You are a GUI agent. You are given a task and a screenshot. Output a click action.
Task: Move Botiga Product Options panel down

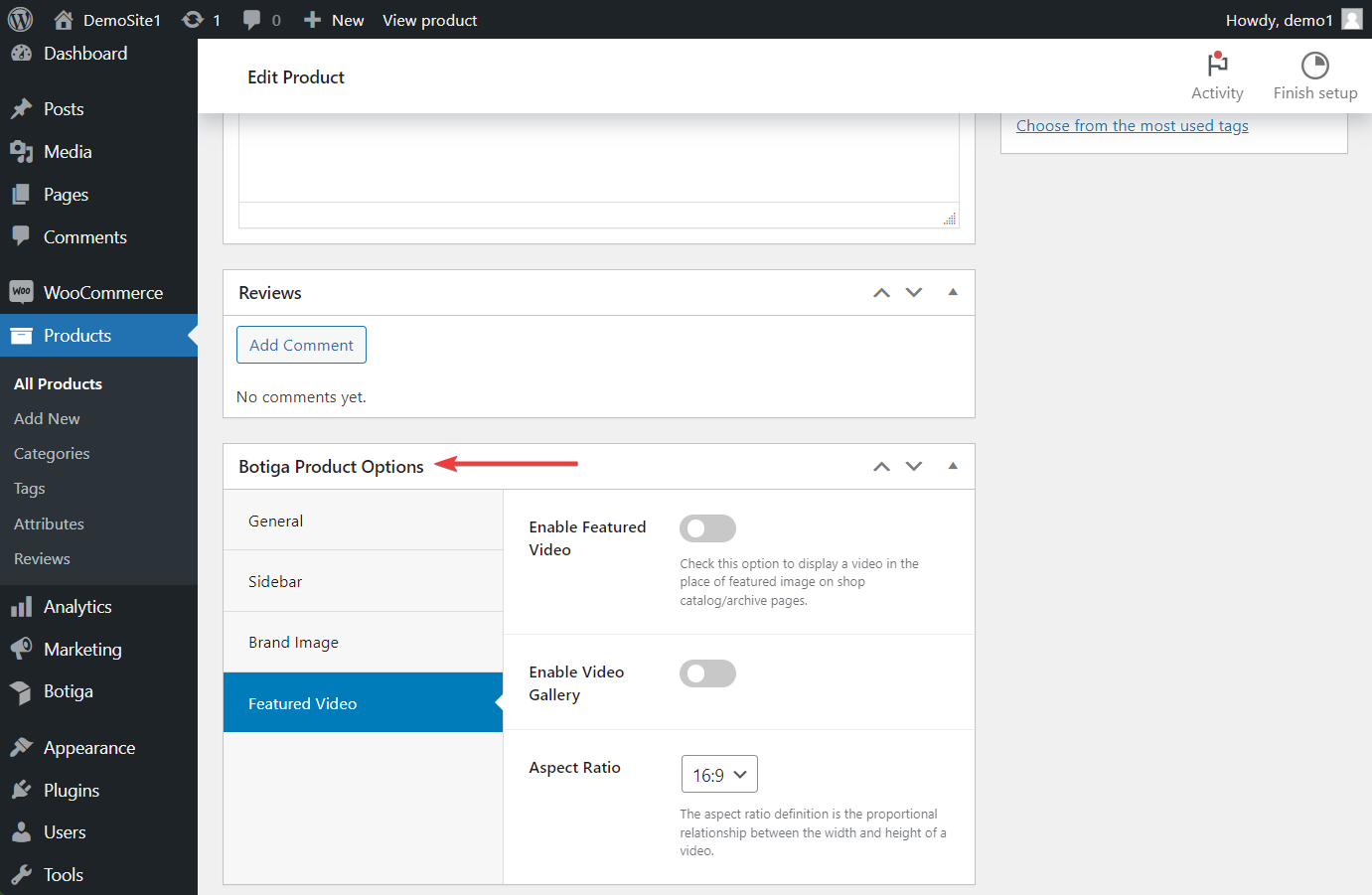click(x=914, y=467)
